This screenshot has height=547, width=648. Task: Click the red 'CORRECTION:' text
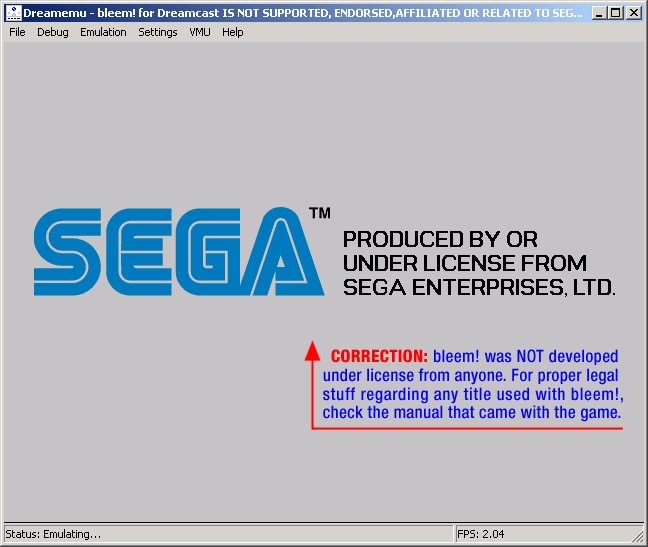pos(379,356)
